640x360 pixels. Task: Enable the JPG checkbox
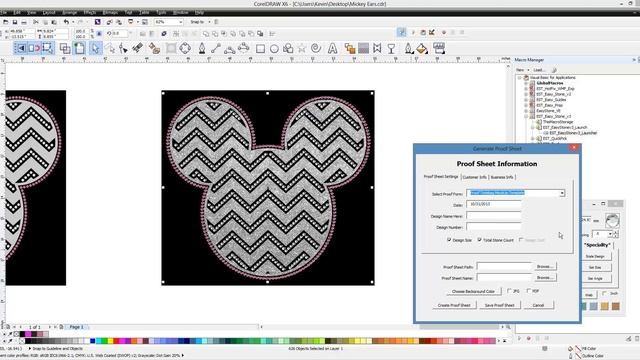coord(509,291)
